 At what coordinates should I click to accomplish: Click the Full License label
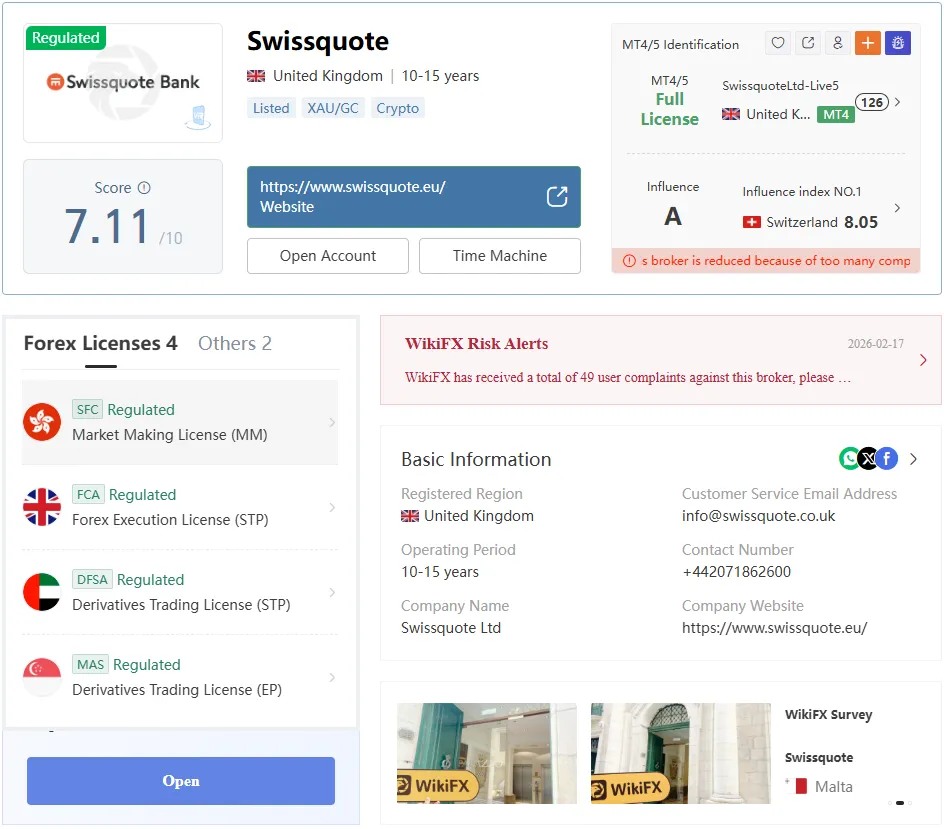(x=669, y=109)
